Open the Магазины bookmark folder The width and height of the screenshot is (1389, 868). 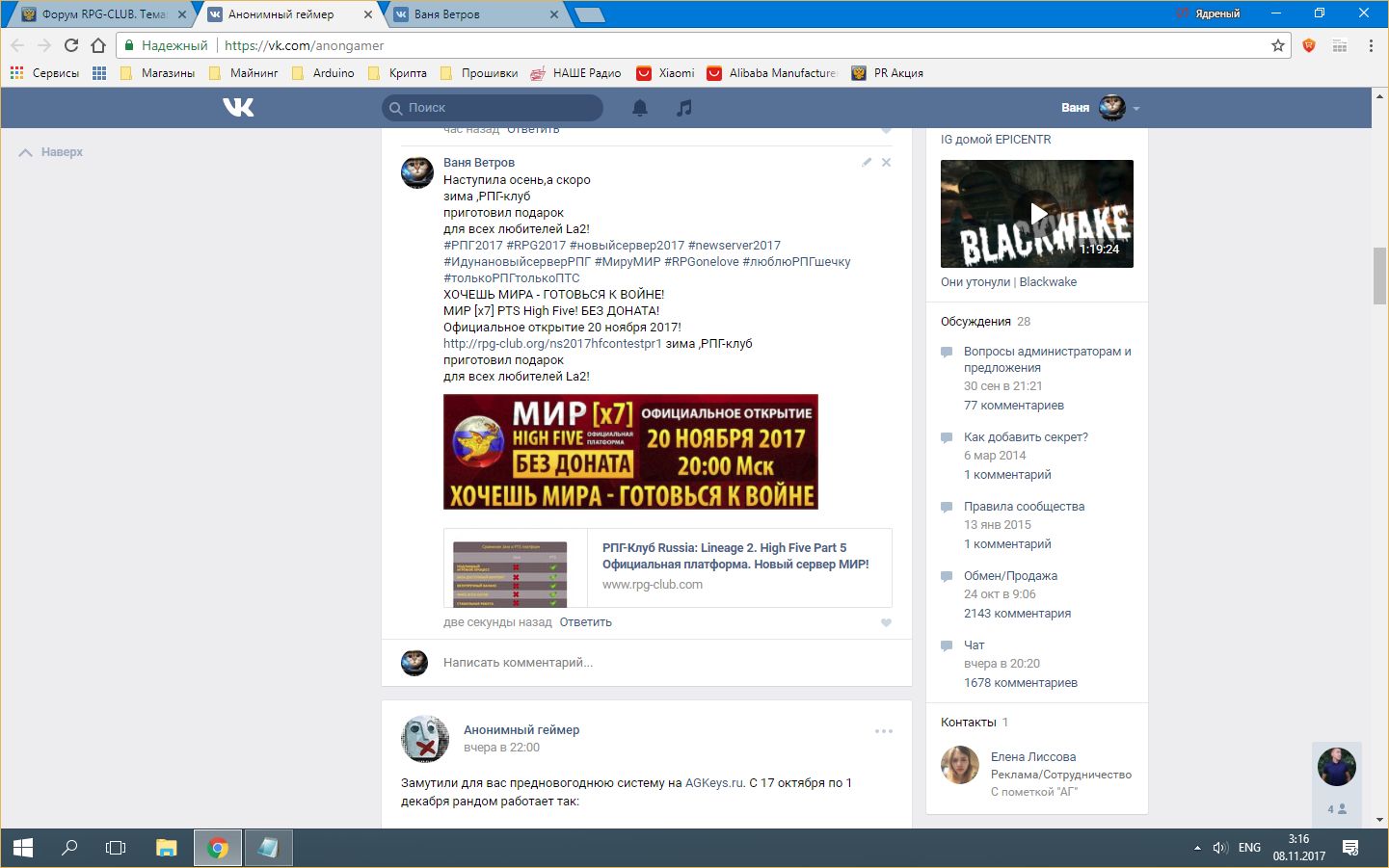tap(158, 73)
